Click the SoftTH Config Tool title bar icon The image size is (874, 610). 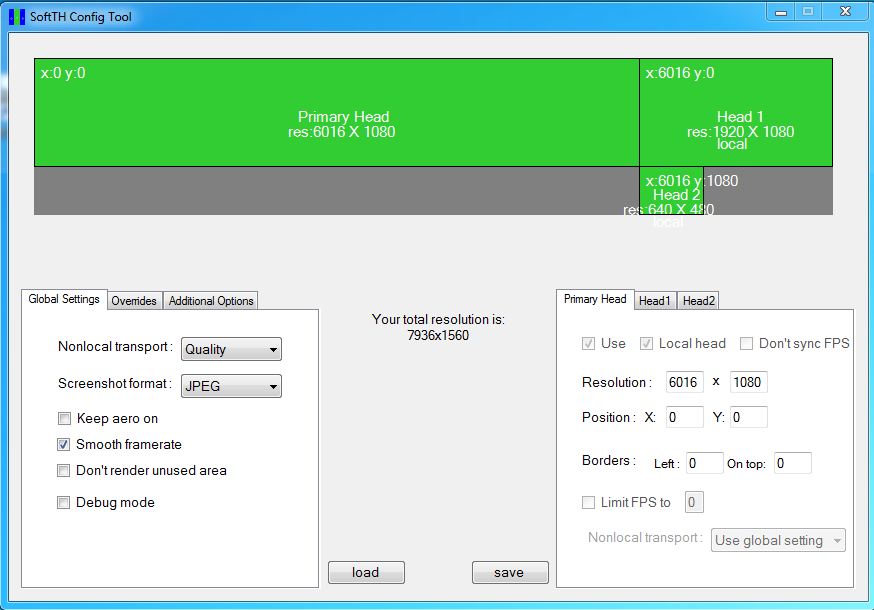[17, 17]
